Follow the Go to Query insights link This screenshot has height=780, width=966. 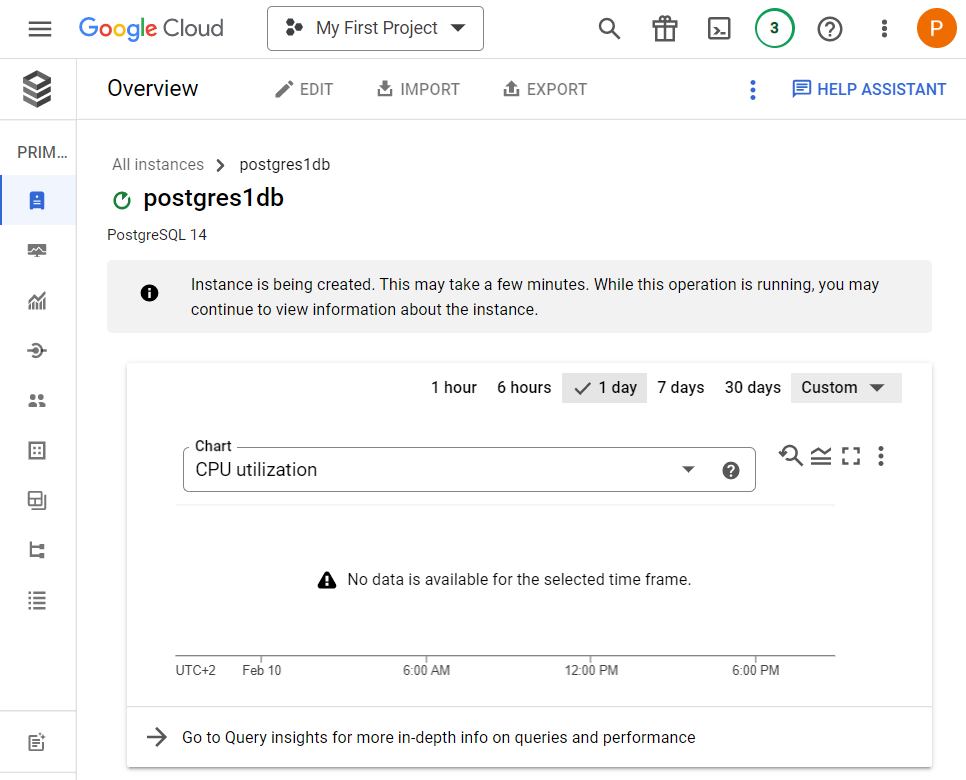click(421, 737)
